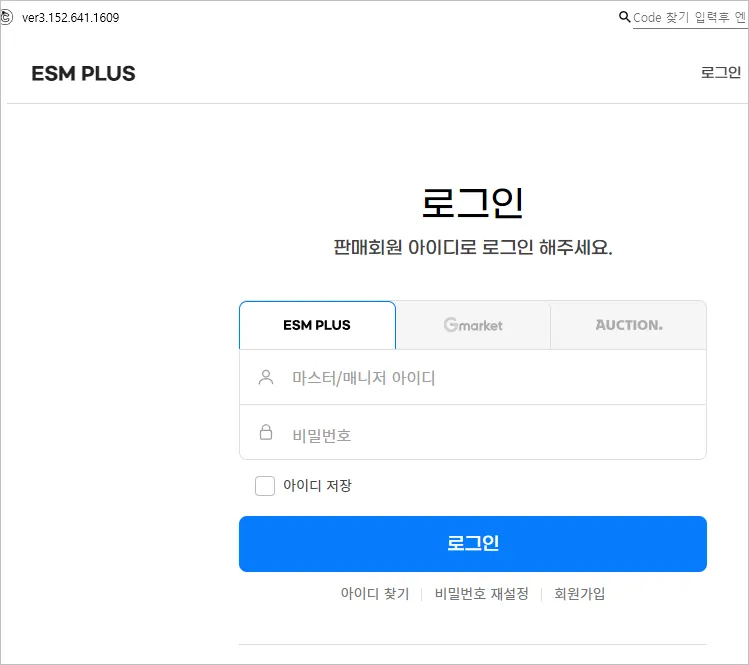Screen dimensions: 749x665
Task: Click the version text ver3.152.641.1609
Action: click(x=71, y=18)
